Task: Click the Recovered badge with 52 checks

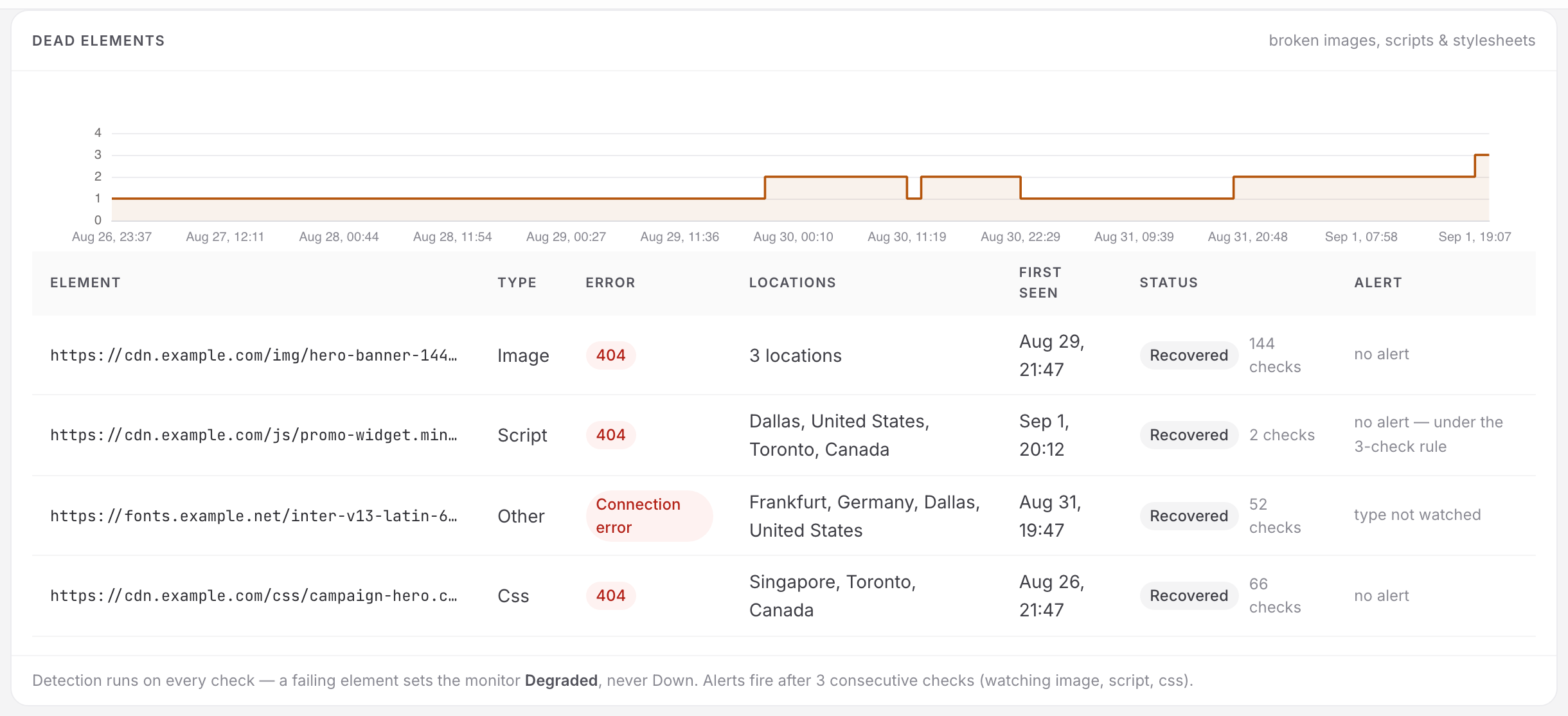Action: 1189,516
